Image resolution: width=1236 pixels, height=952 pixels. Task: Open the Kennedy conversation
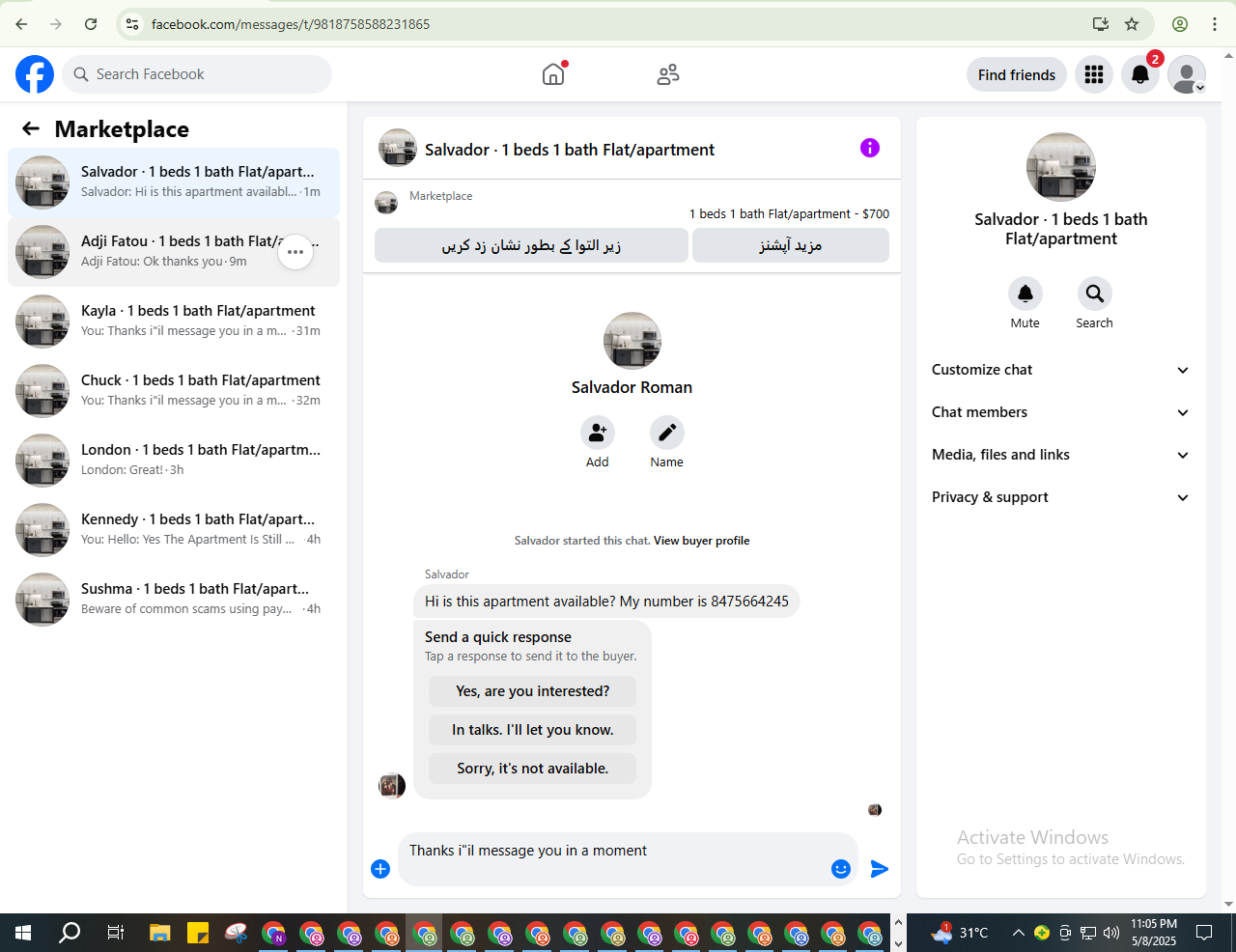(174, 530)
